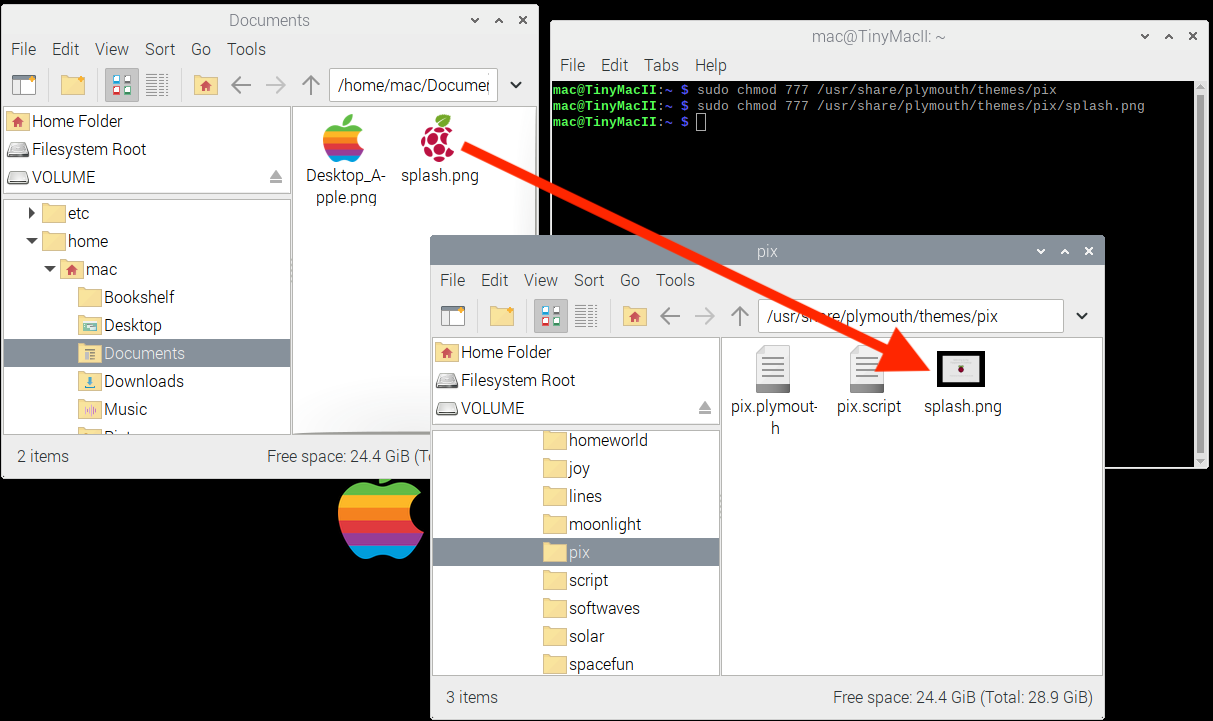
Task: Select softwaves folder in pix tree
Action: [591, 608]
